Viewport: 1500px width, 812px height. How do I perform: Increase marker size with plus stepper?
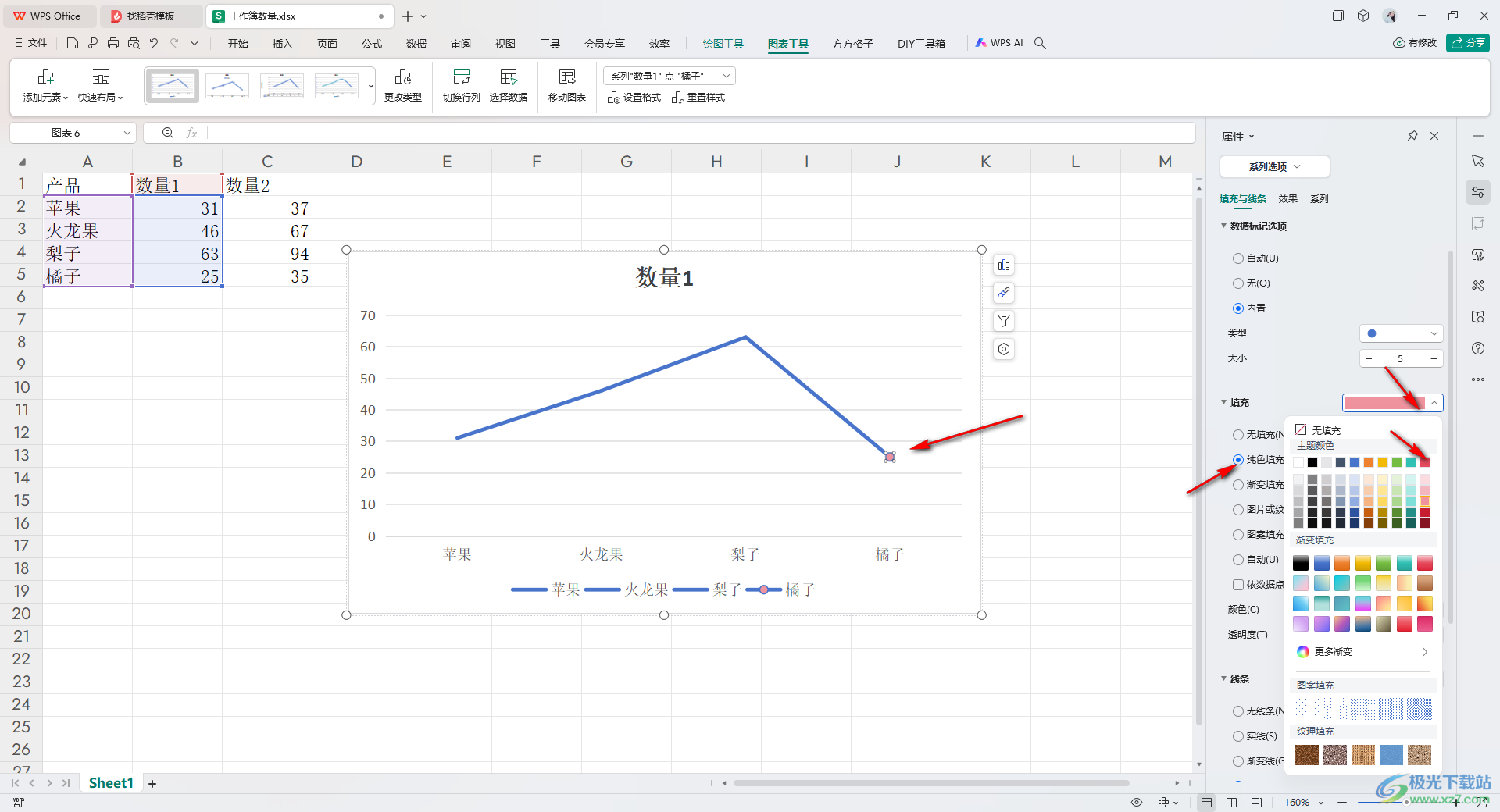coord(1434,358)
